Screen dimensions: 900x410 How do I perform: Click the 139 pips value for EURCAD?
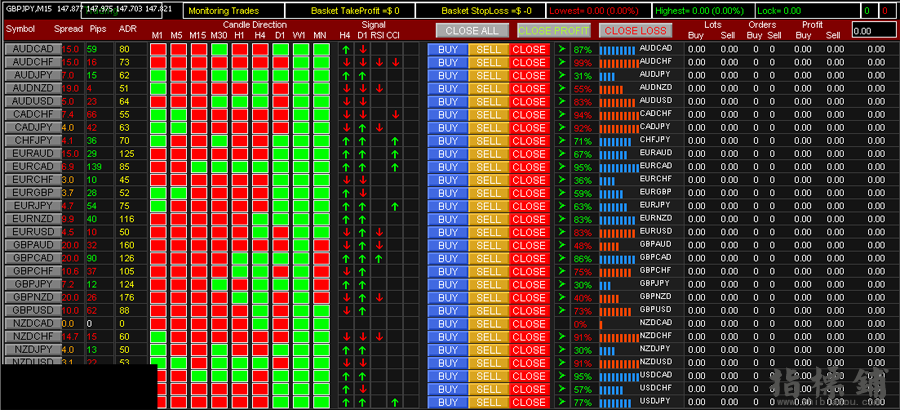click(95, 167)
